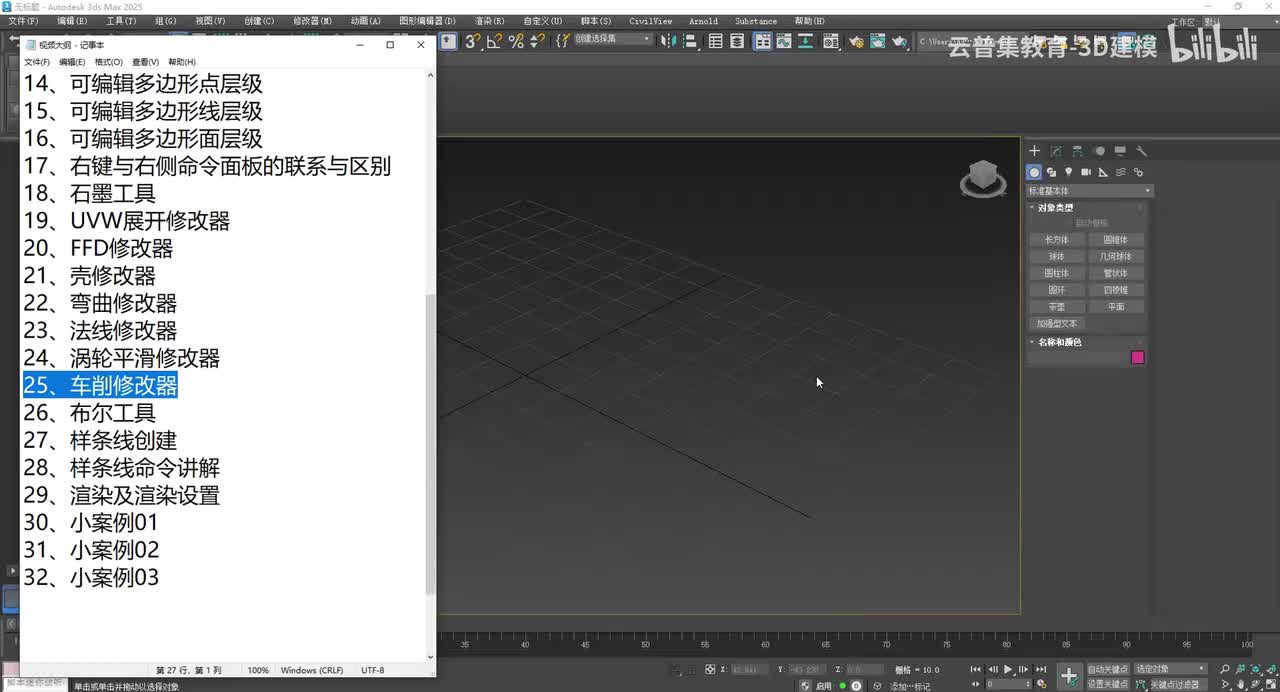1280x692 pixels.
Task: Open the Modify tab in command panel
Action: 1056,151
